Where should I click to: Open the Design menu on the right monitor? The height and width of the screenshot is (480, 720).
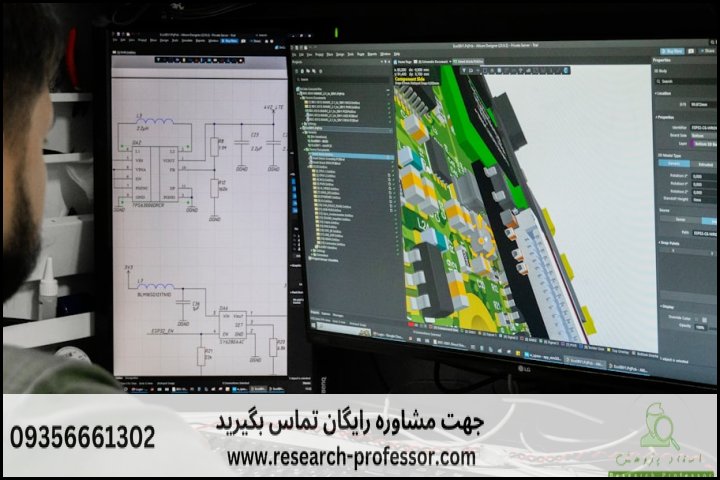340,54
